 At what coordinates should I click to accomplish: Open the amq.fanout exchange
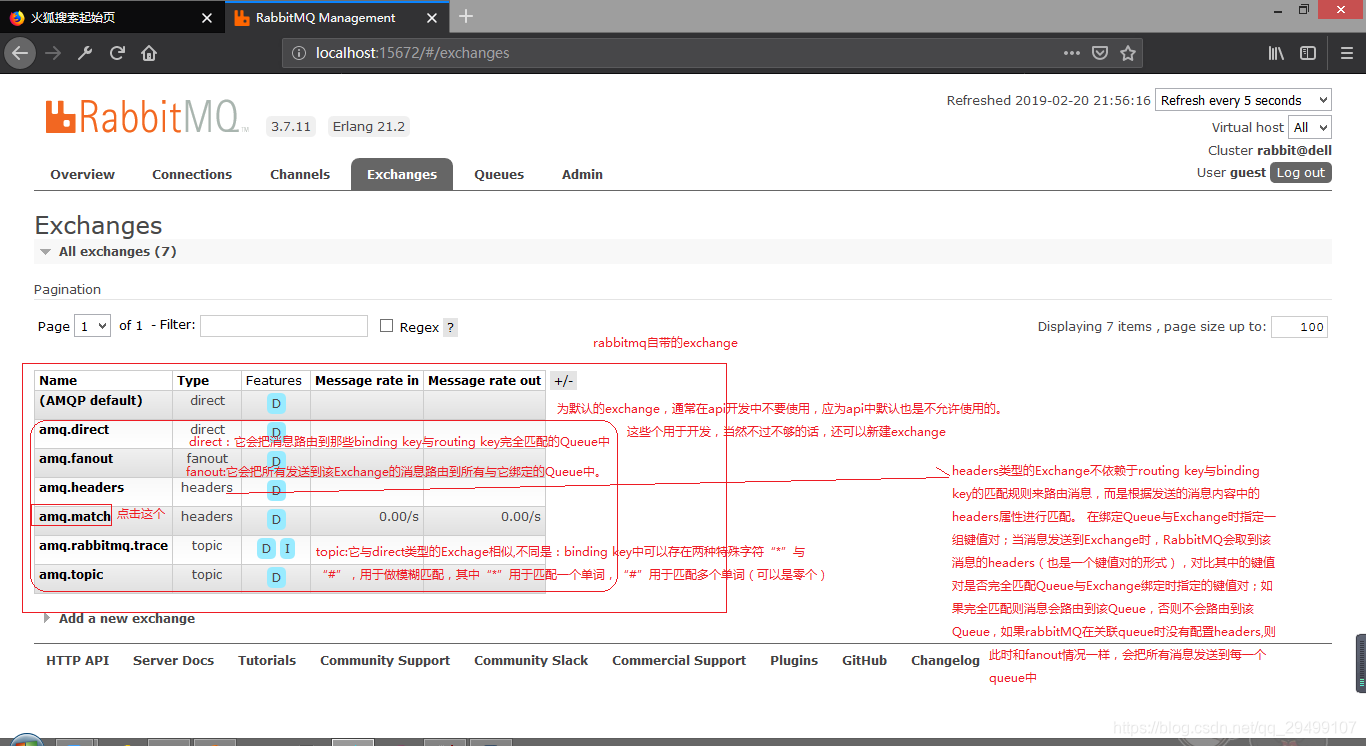click(76, 458)
